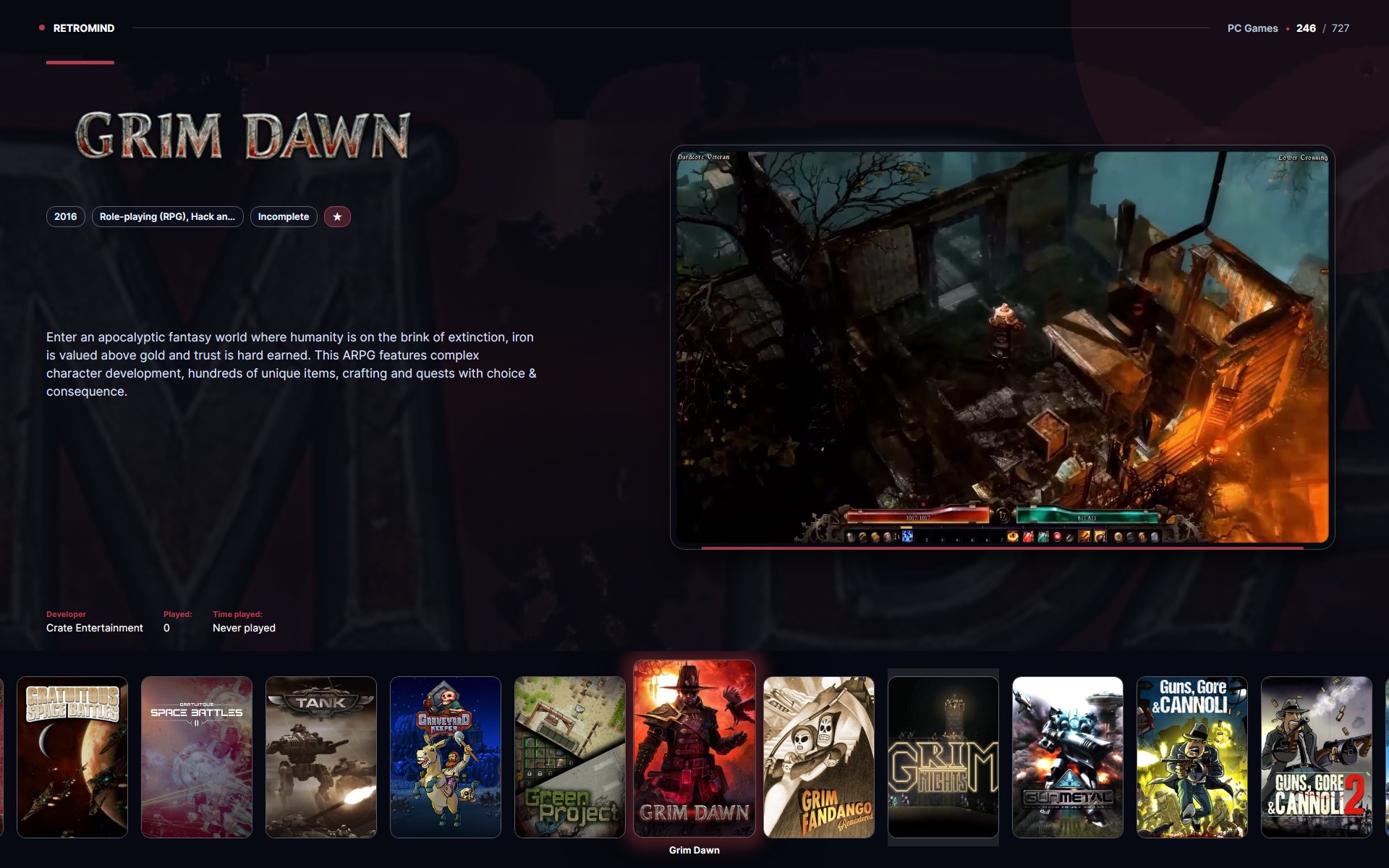Open the Green Project game cover
This screenshot has height=868, width=1389.
click(570, 757)
